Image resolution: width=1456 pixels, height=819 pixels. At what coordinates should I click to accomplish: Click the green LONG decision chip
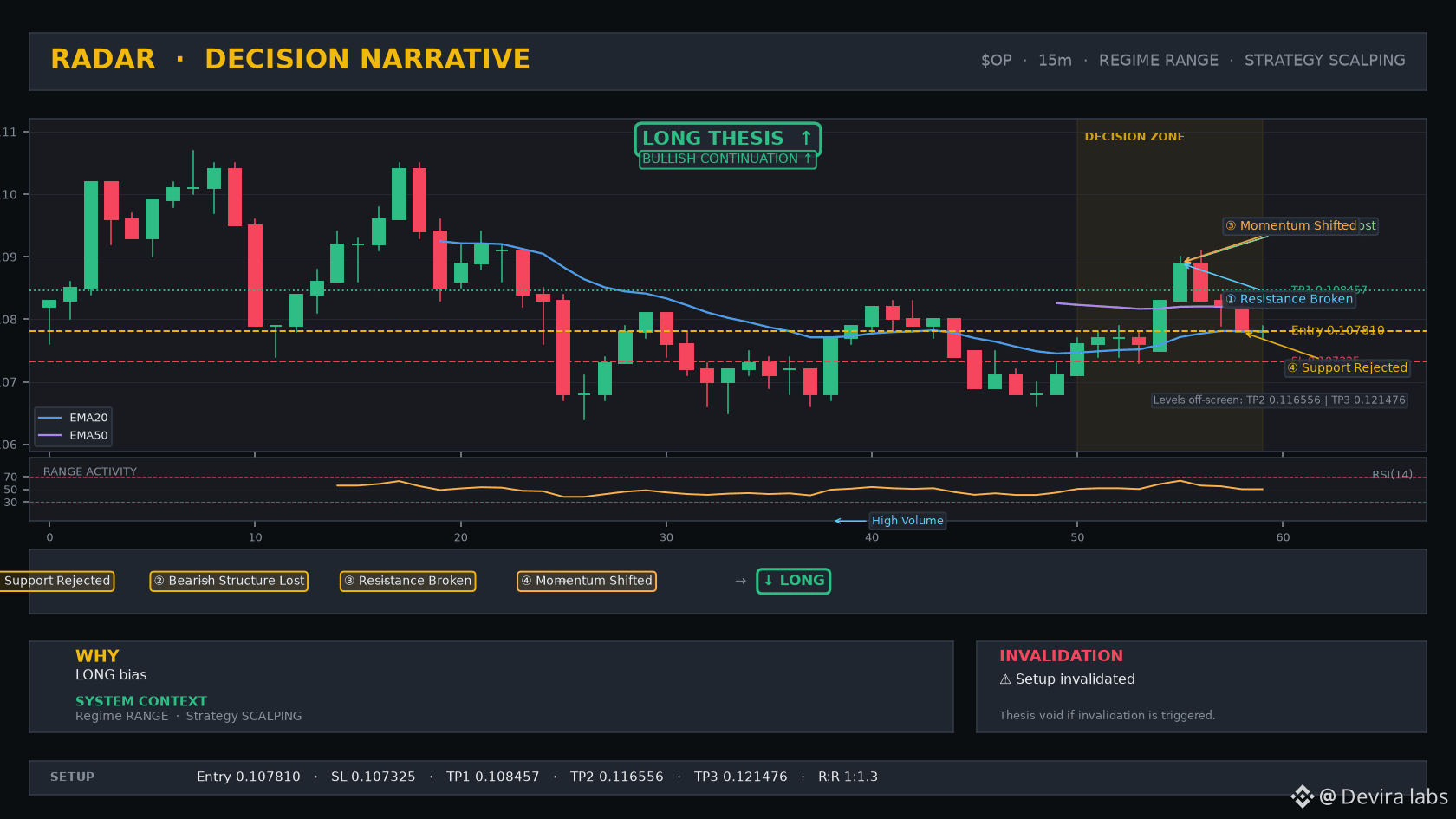[793, 581]
